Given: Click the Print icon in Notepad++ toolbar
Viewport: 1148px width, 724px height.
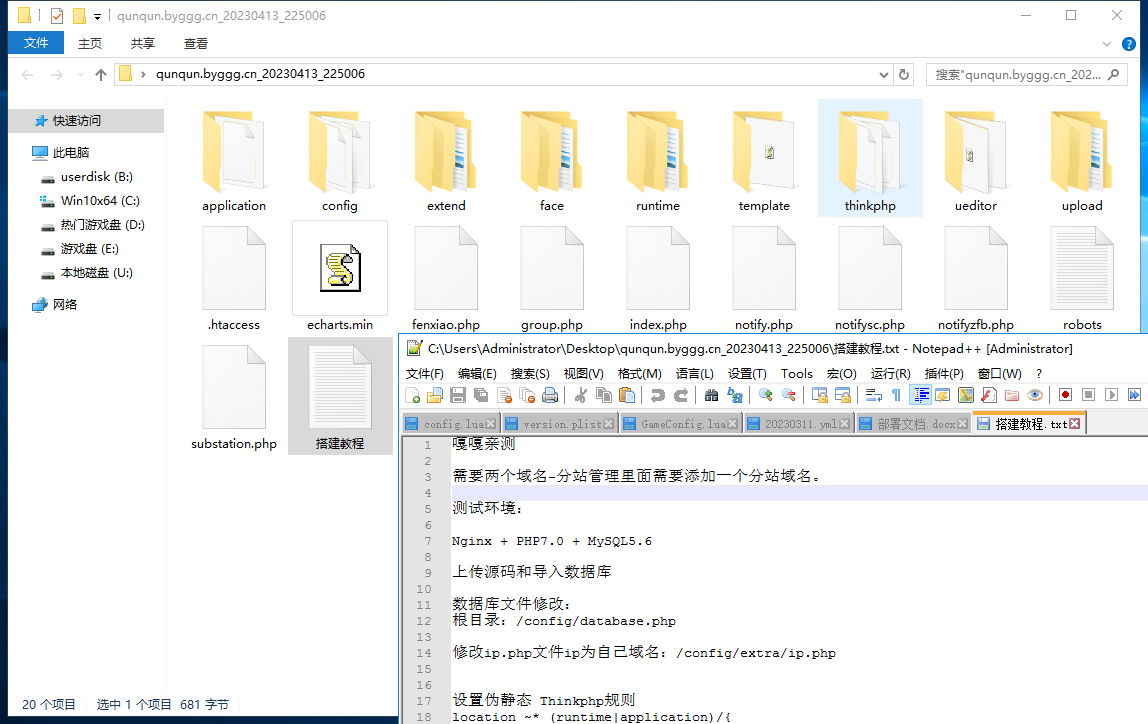Looking at the screenshot, I should pyautogui.click(x=549, y=395).
